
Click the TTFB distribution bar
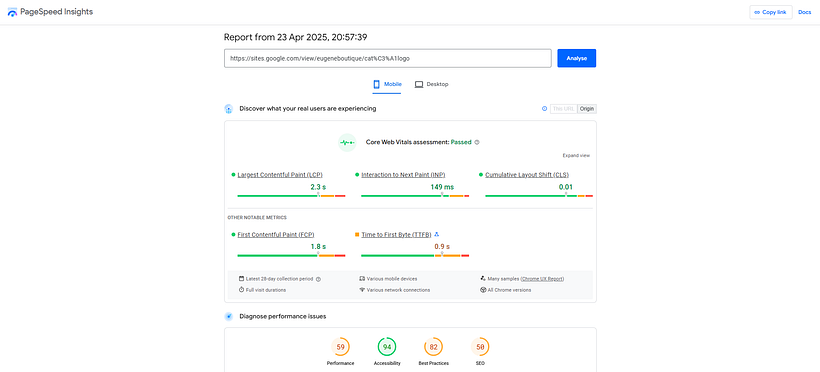[415, 256]
